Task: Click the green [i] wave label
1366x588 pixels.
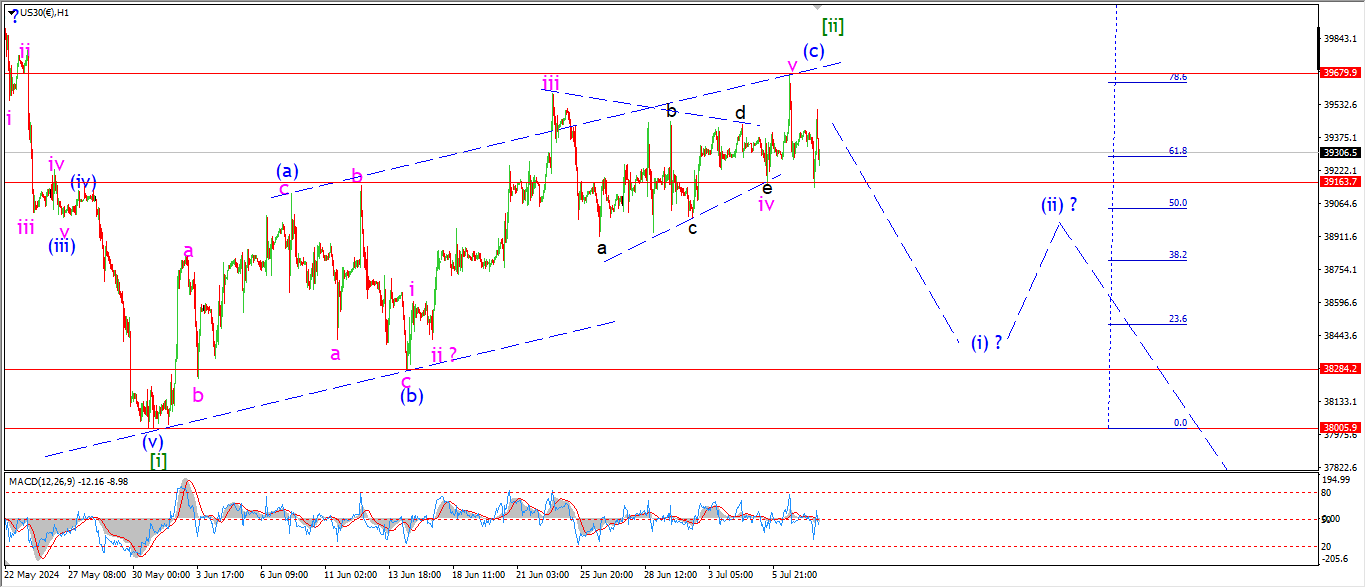Action: (158, 460)
